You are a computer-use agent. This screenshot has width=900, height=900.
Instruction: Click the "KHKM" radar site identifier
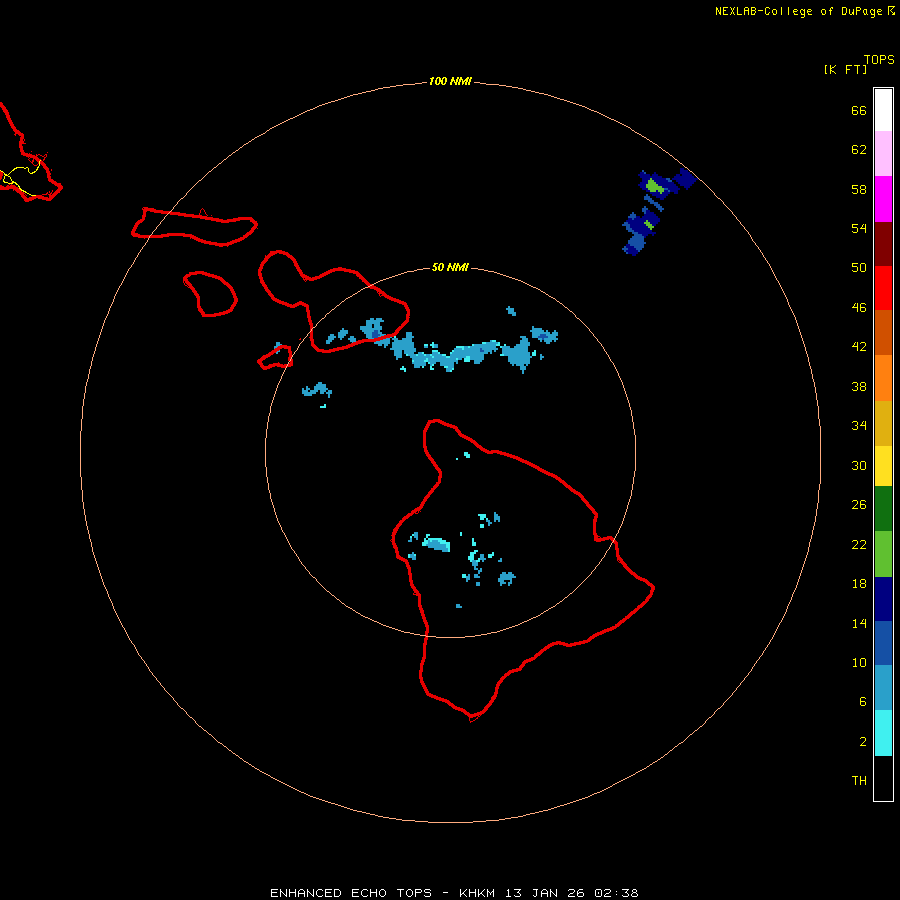(x=476, y=893)
